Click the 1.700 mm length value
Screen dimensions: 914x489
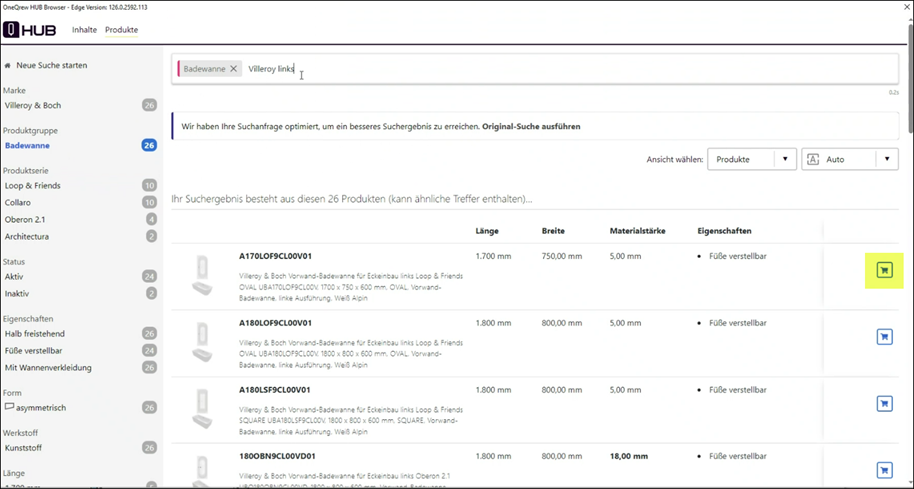[x=493, y=256]
